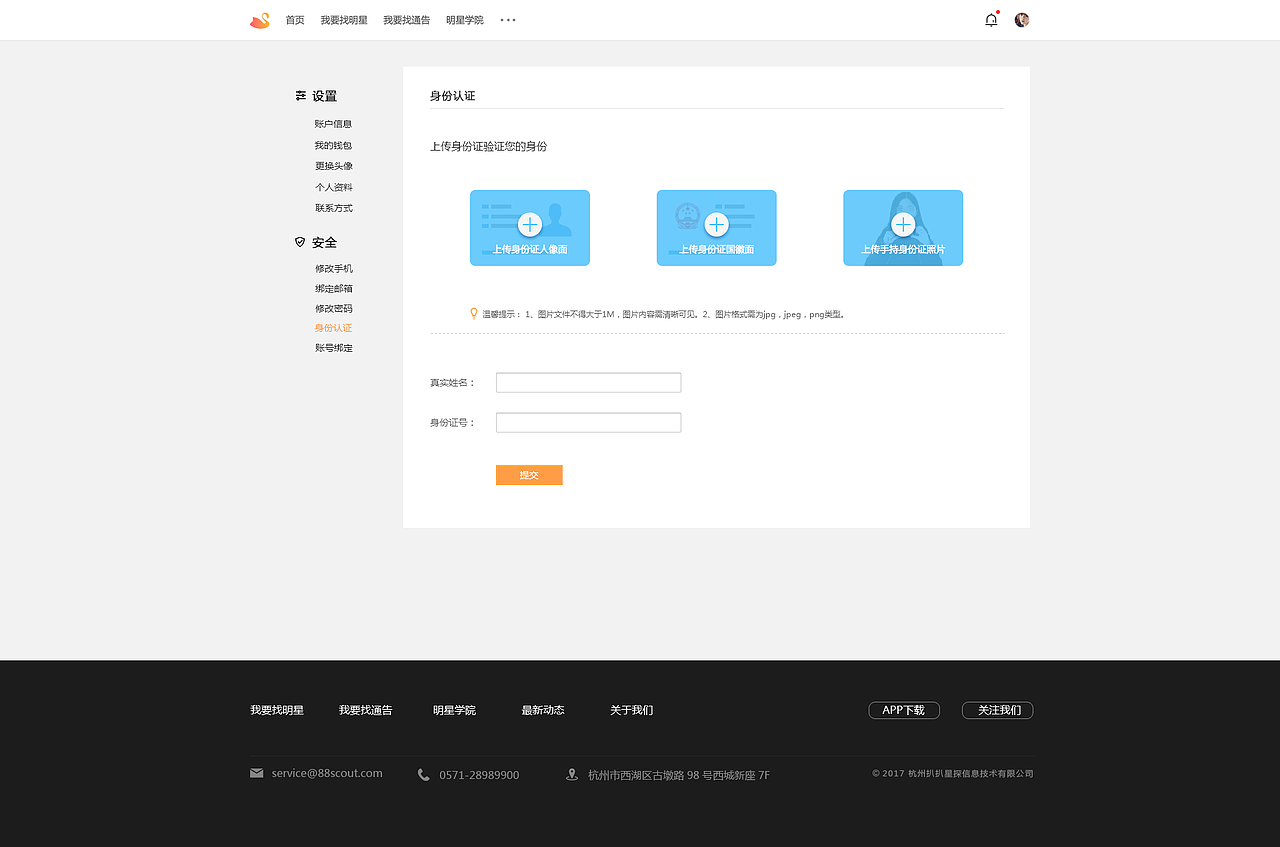Click the phone icon in footer
This screenshot has height=847, width=1280.
coord(424,774)
